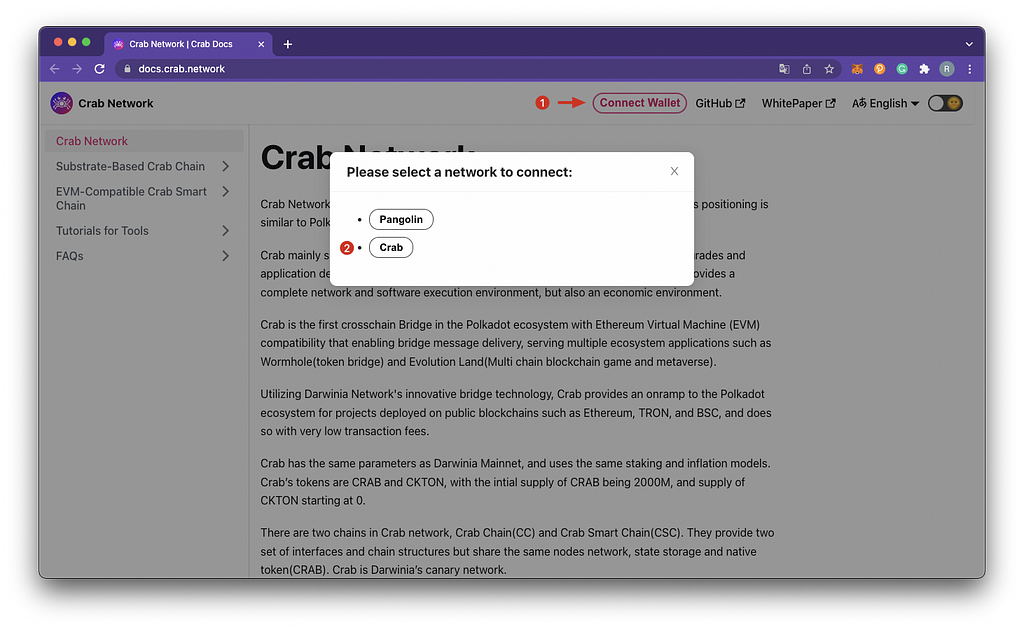Open the translate page icon
Viewport: 1024px width, 630px height.
coord(784,69)
